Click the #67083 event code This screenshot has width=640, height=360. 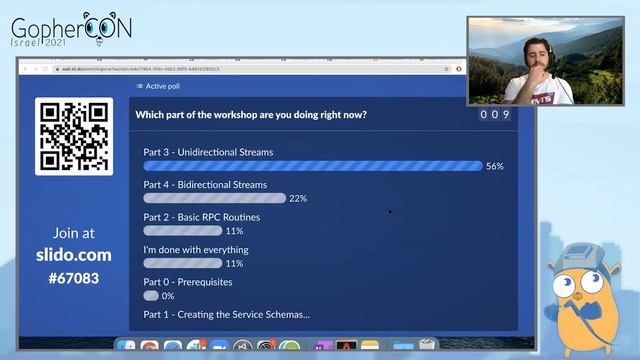[74, 278]
